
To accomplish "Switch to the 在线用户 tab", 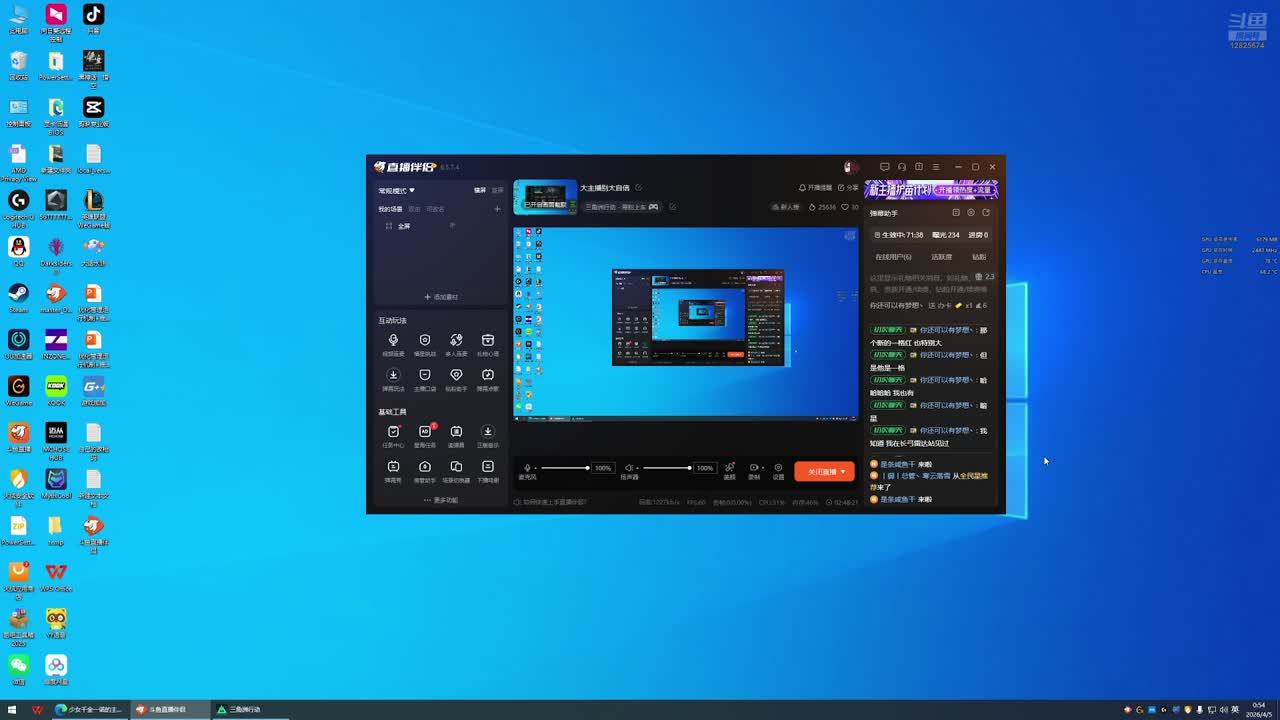I will point(893,257).
